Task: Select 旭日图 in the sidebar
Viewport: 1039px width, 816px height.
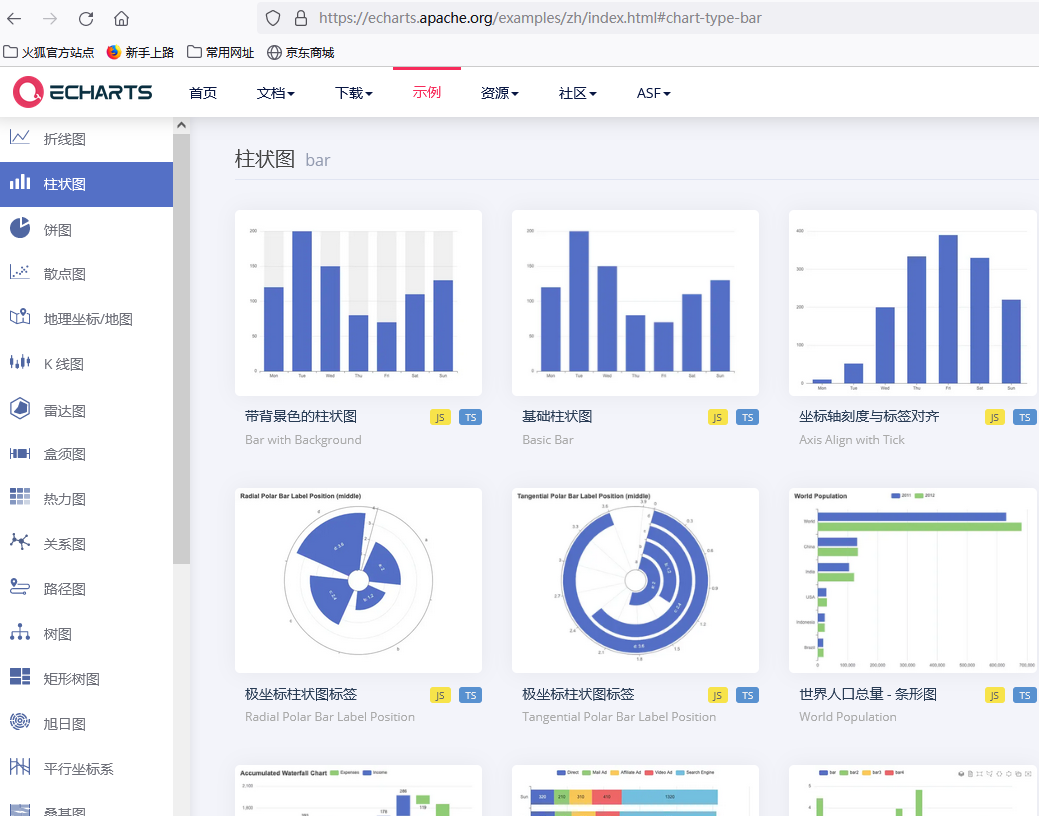Action: (86, 724)
